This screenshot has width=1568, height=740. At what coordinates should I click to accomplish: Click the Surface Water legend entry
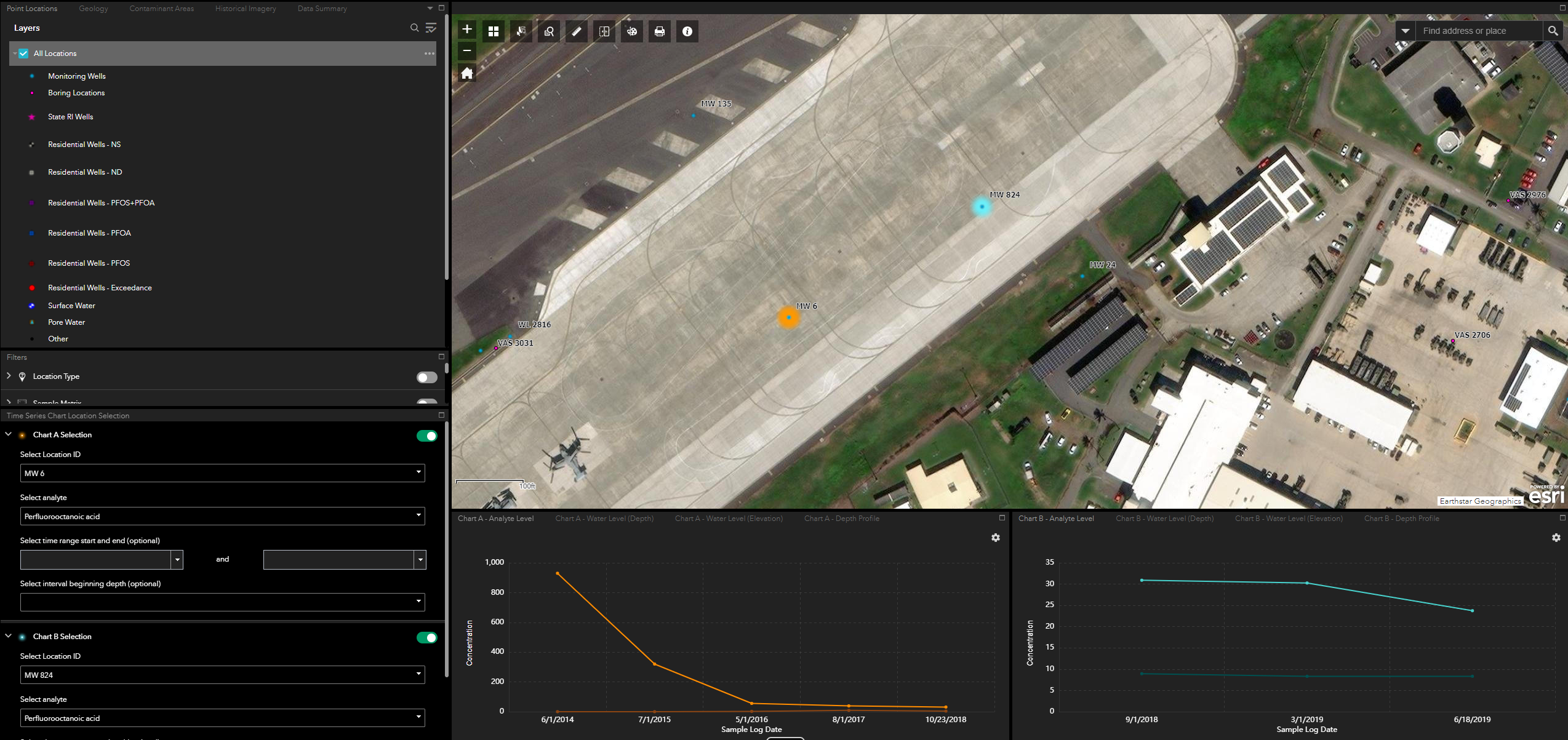click(x=71, y=306)
